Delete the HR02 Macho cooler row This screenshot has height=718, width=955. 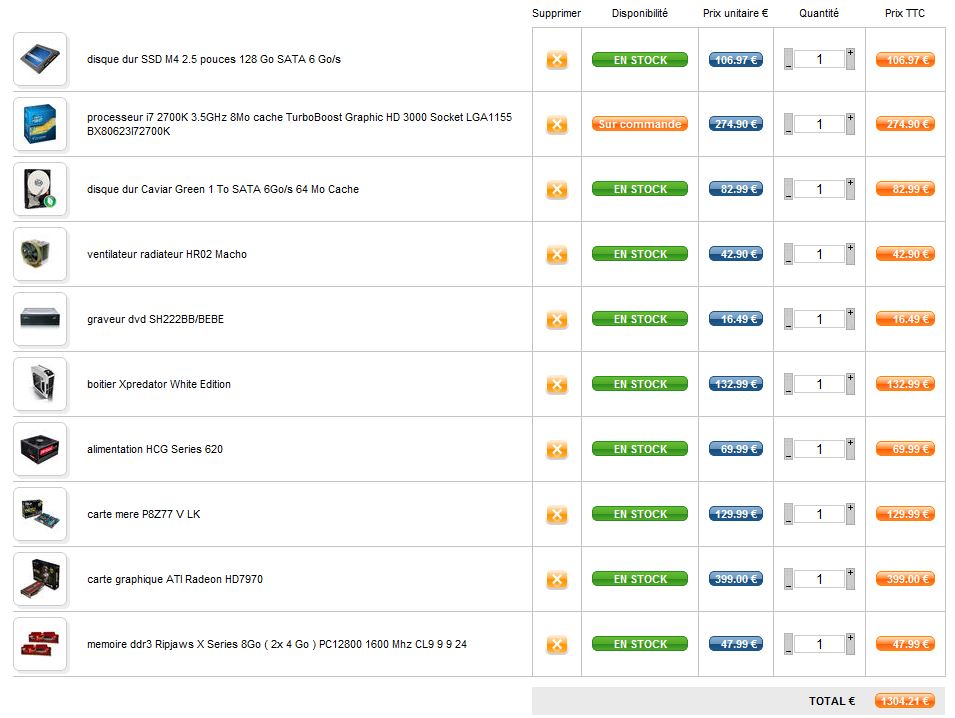[x=557, y=255]
